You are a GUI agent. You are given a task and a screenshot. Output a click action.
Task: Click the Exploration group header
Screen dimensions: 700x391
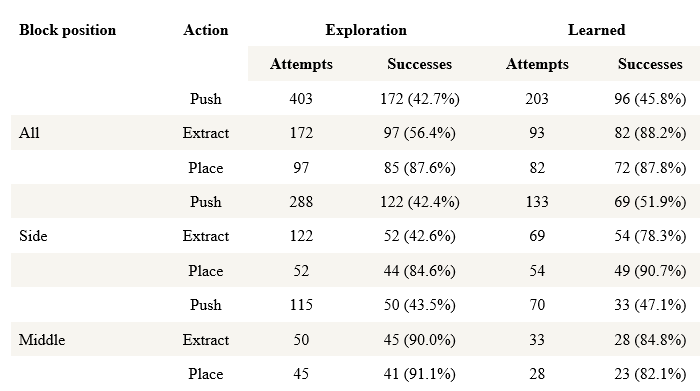(x=366, y=30)
